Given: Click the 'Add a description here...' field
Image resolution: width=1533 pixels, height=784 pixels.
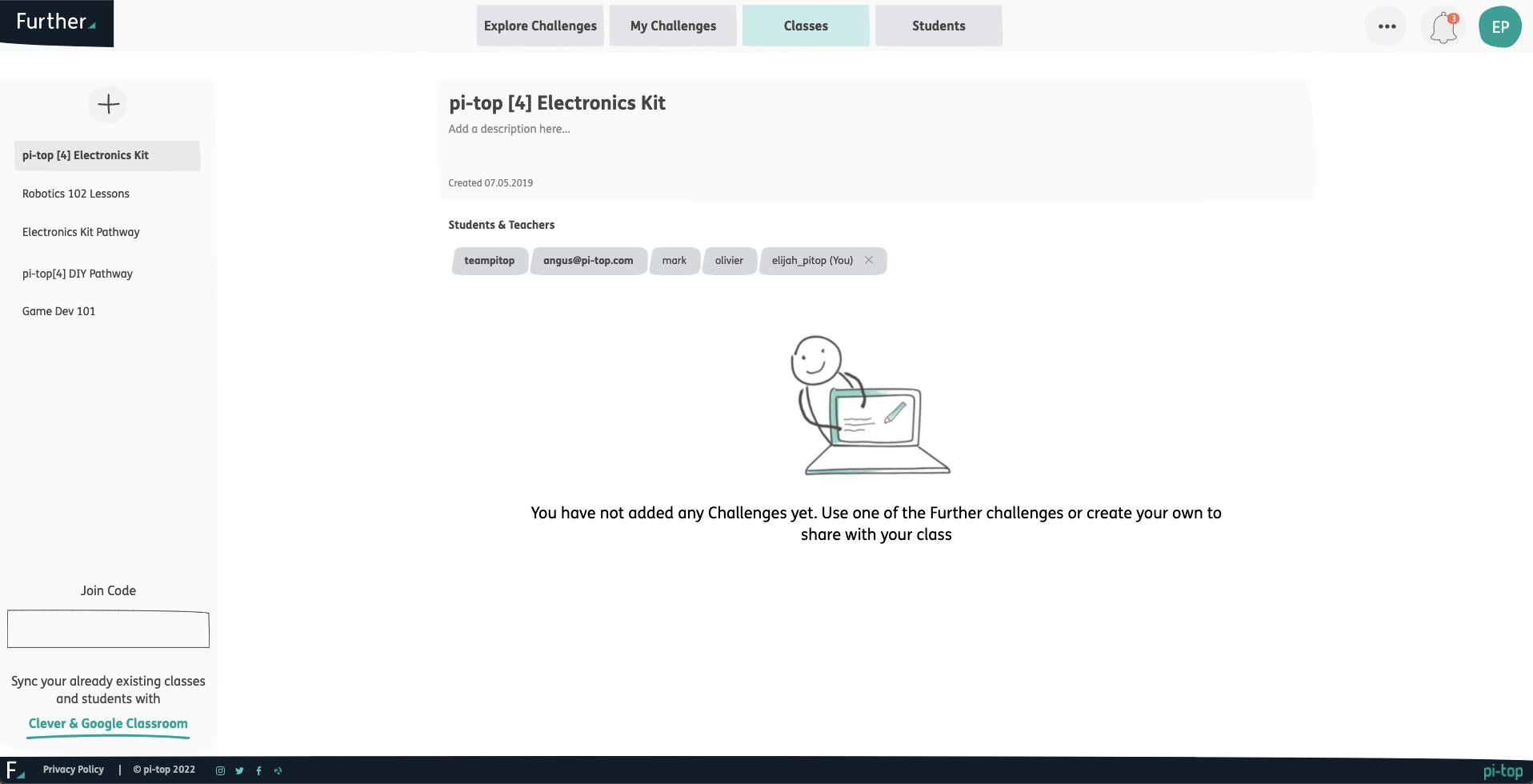Looking at the screenshot, I should pos(509,129).
